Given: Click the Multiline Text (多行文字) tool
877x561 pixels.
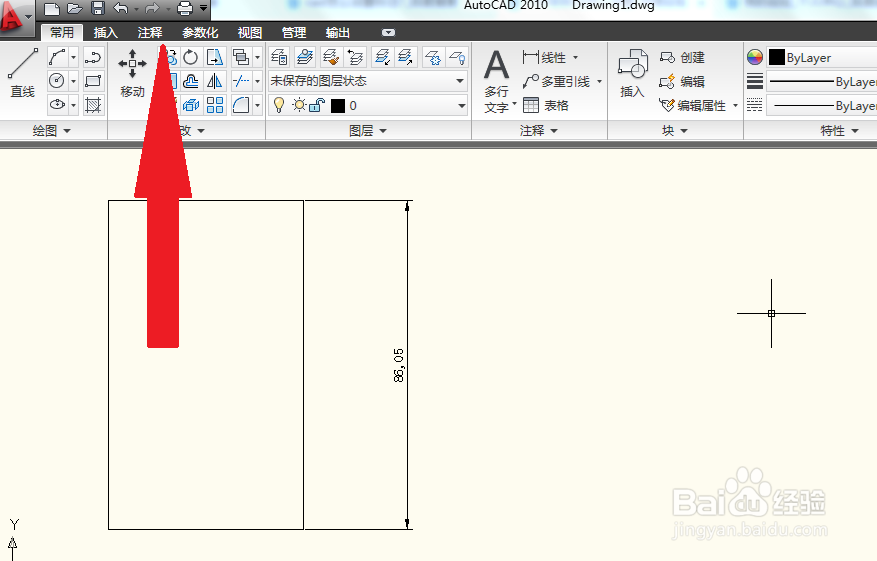Looking at the screenshot, I should (497, 81).
